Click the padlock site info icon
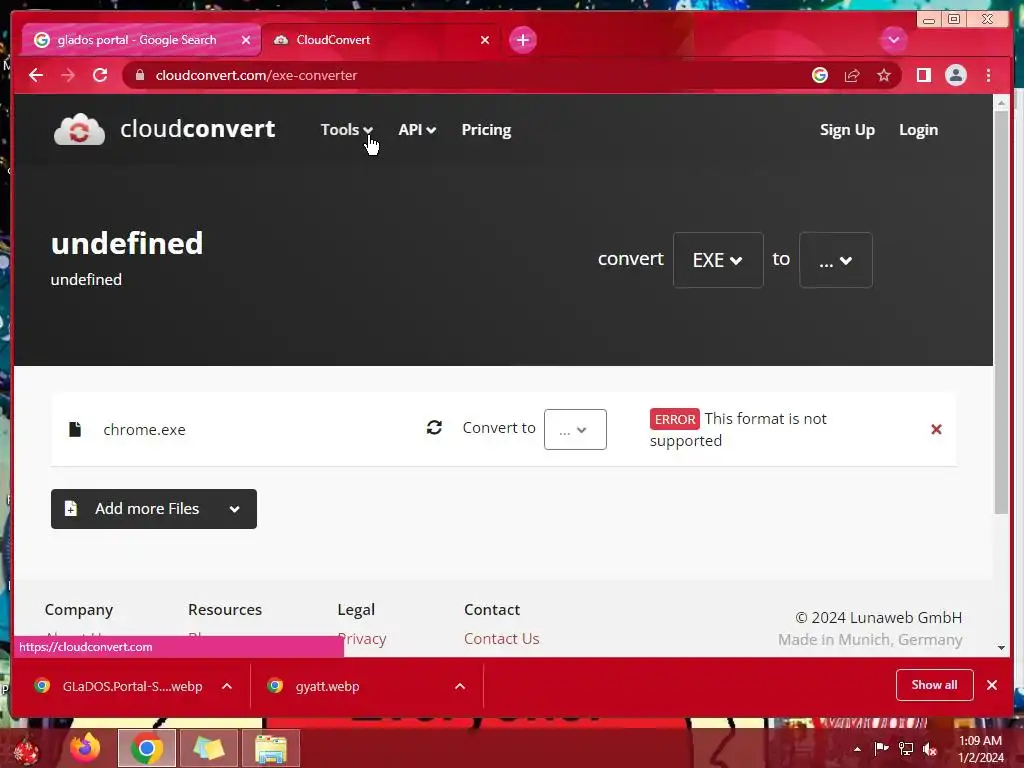This screenshot has height=768, width=1024. pyautogui.click(x=139, y=75)
